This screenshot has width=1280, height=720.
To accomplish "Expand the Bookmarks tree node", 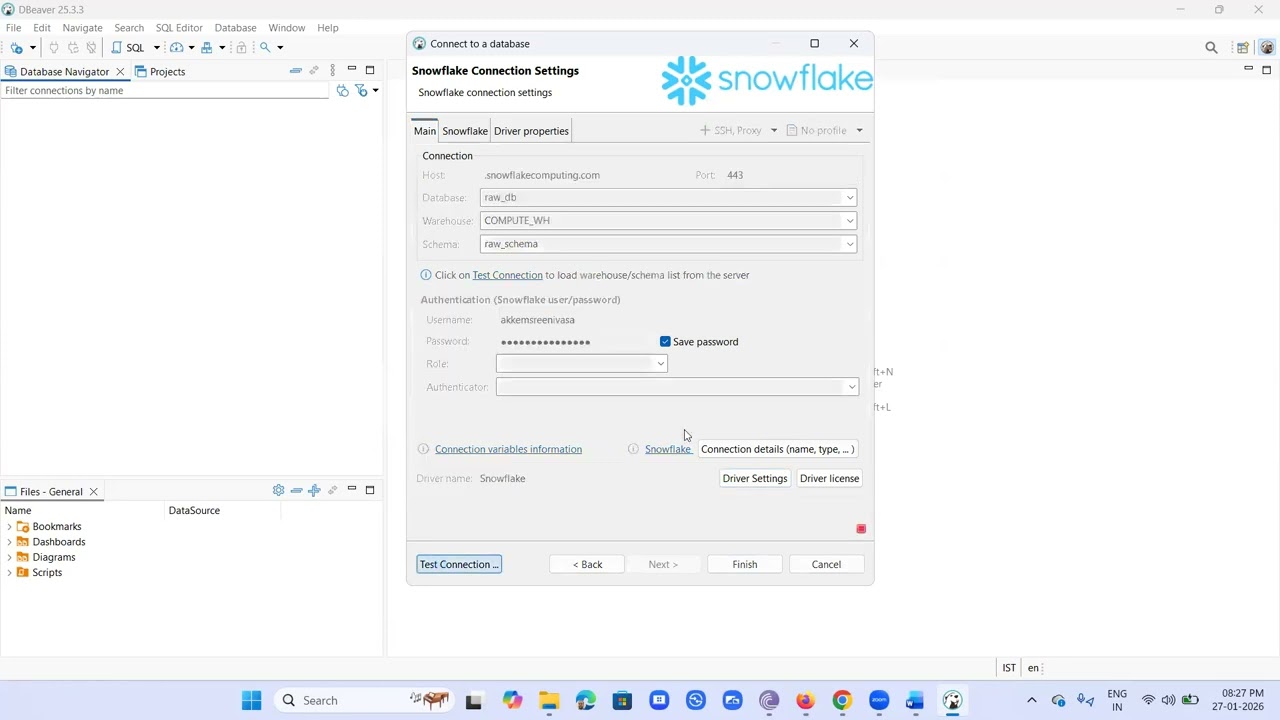I will coord(9,526).
